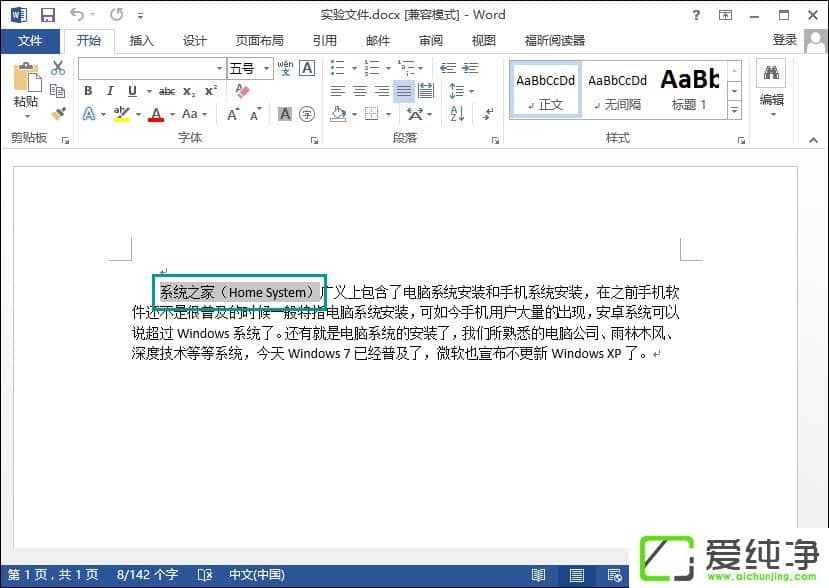Click the Justify alignment icon

coord(403,91)
